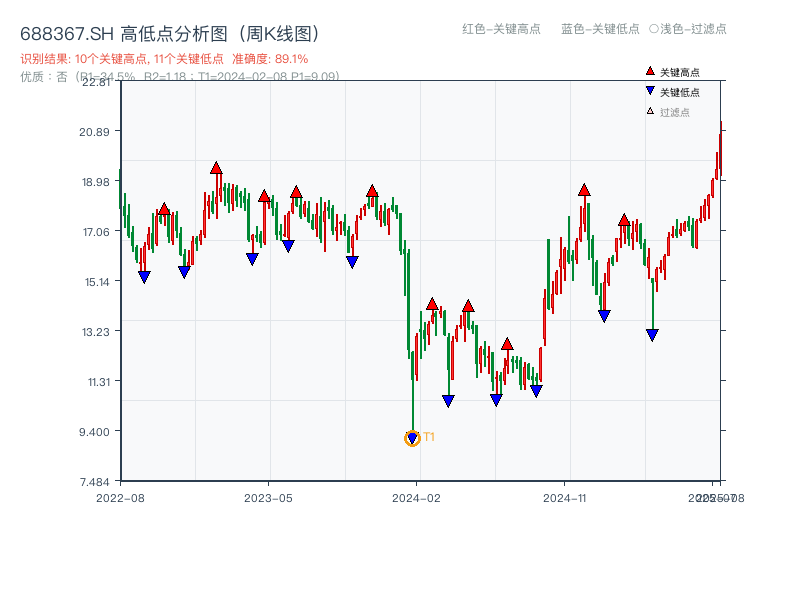Toggle the 过滤点 legend label

coord(675,112)
